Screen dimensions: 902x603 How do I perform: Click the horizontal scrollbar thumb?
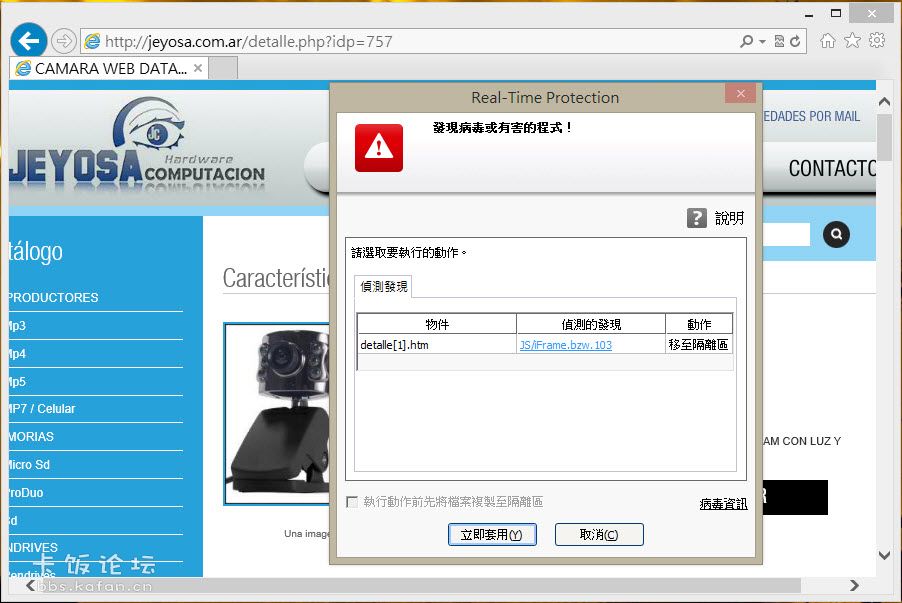(420, 586)
